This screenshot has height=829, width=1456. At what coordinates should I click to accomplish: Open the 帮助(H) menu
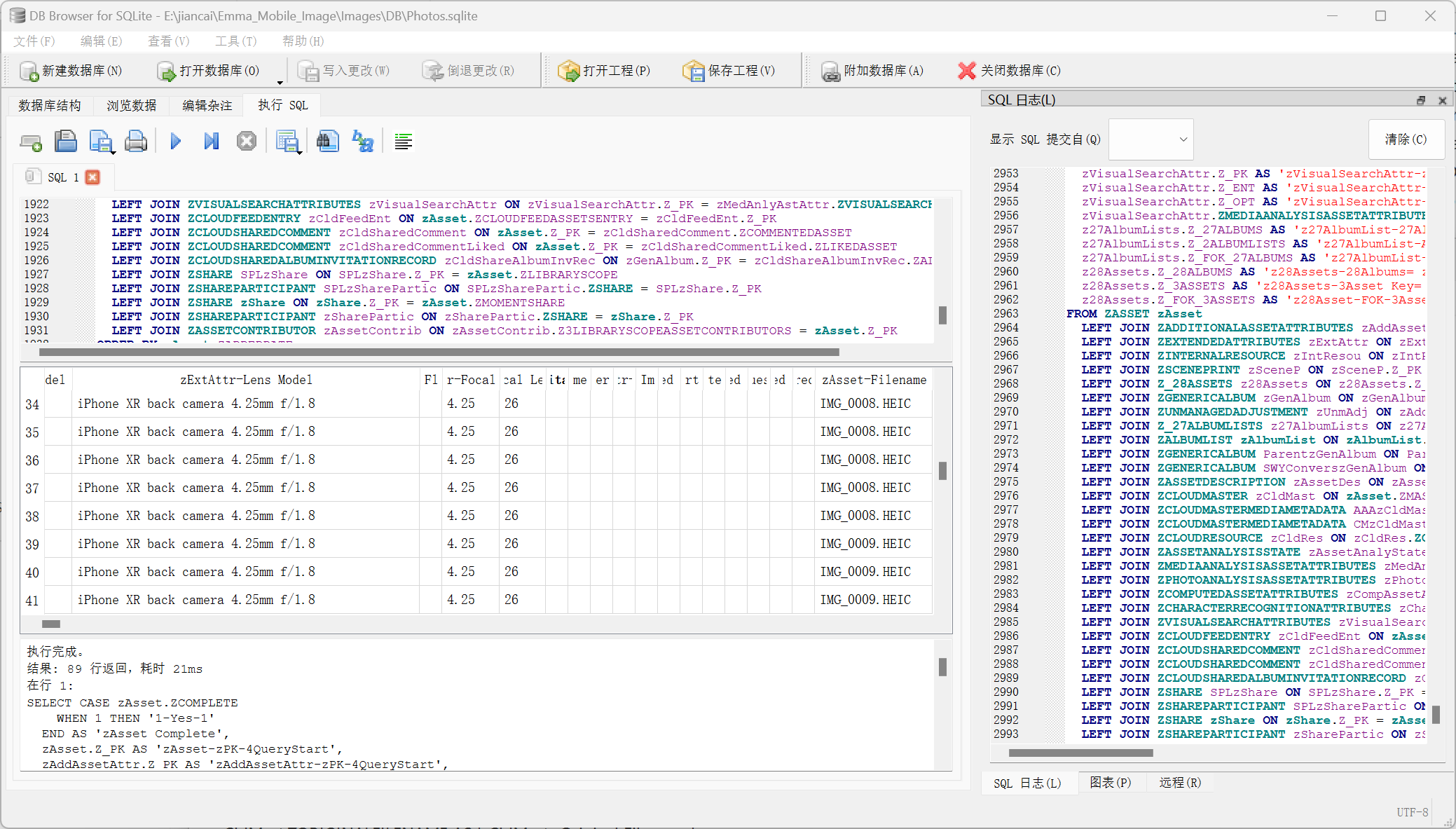point(303,41)
